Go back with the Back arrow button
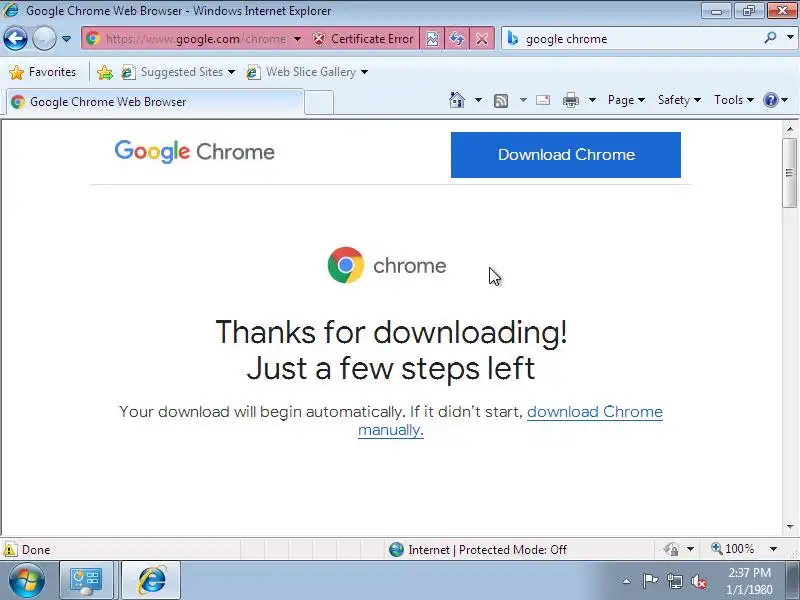 [15, 38]
